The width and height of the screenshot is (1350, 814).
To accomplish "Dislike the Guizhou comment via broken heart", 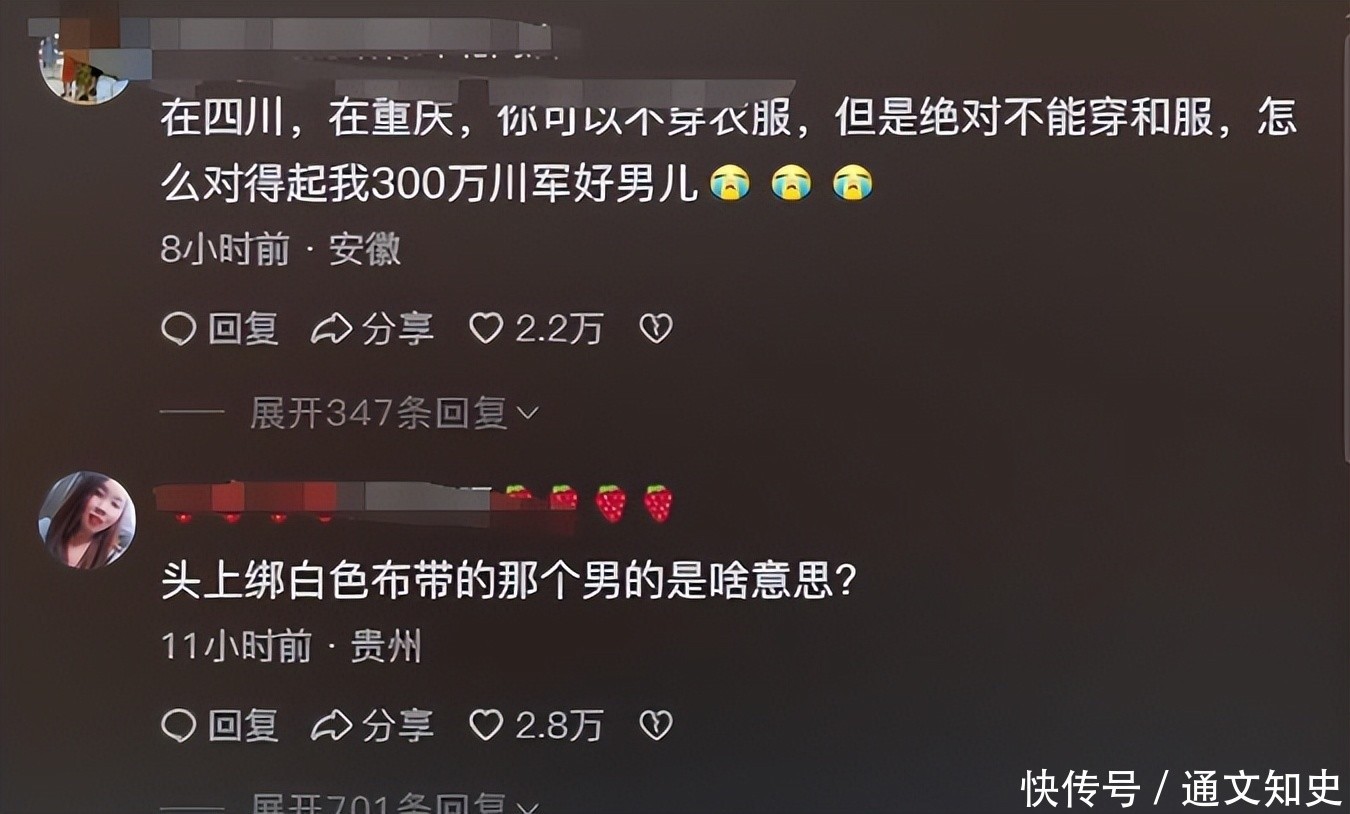I will pyautogui.click(x=656, y=726).
